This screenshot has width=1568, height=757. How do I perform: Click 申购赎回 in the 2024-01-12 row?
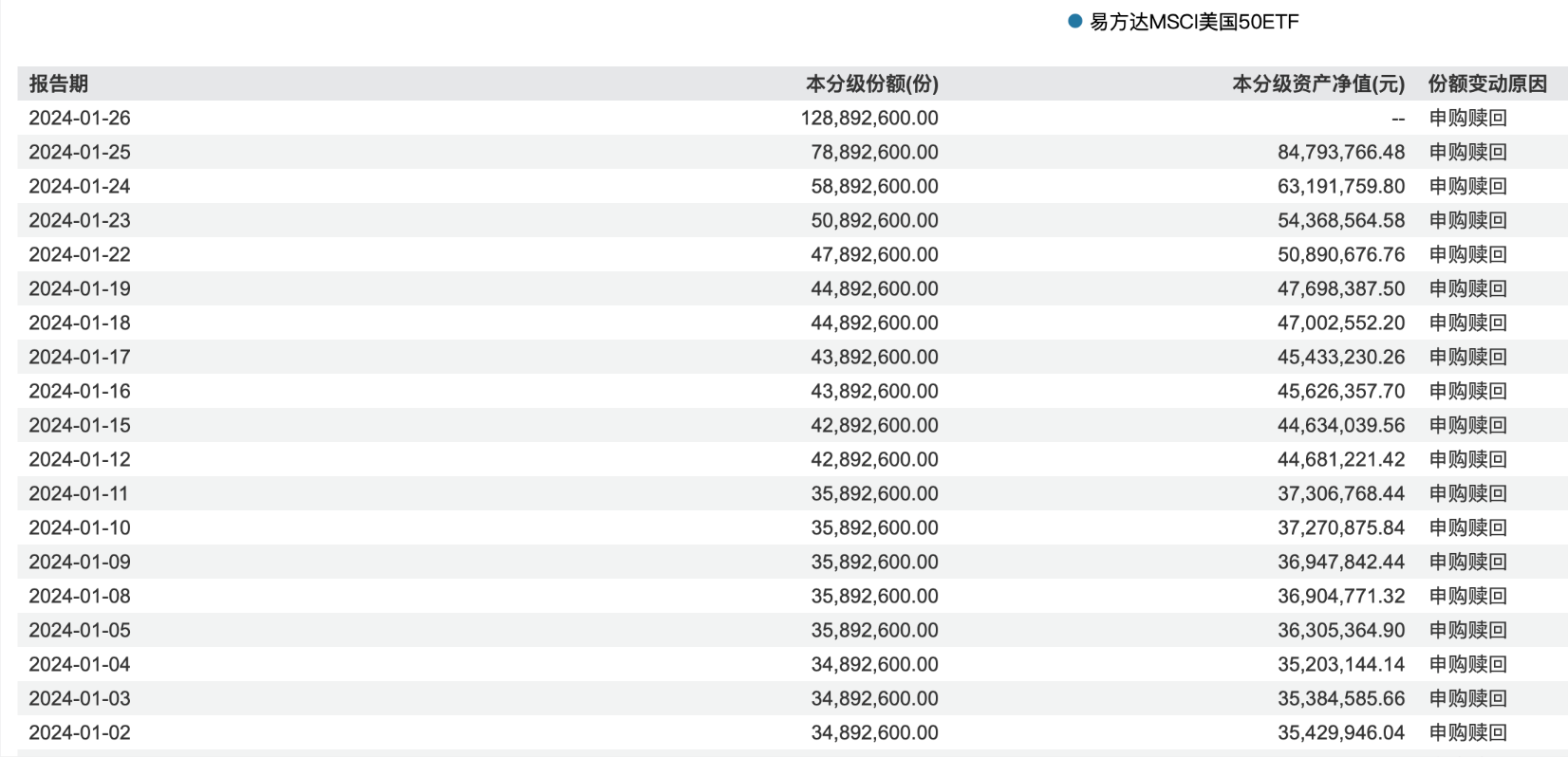(1467, 459)
